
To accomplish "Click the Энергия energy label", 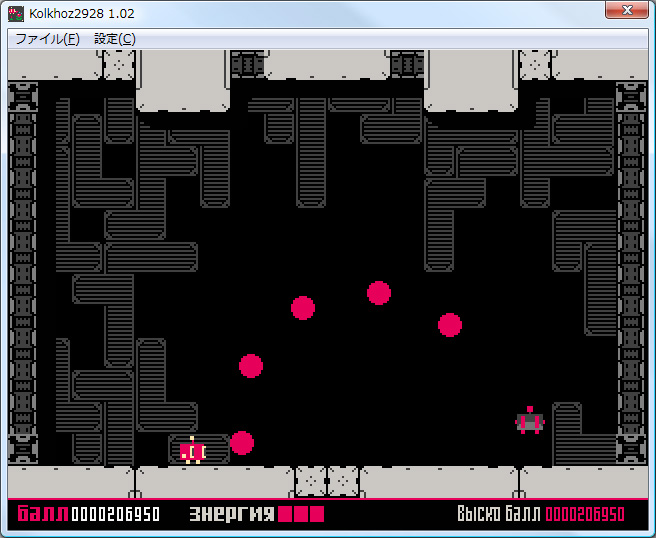I will click(232, 514).
